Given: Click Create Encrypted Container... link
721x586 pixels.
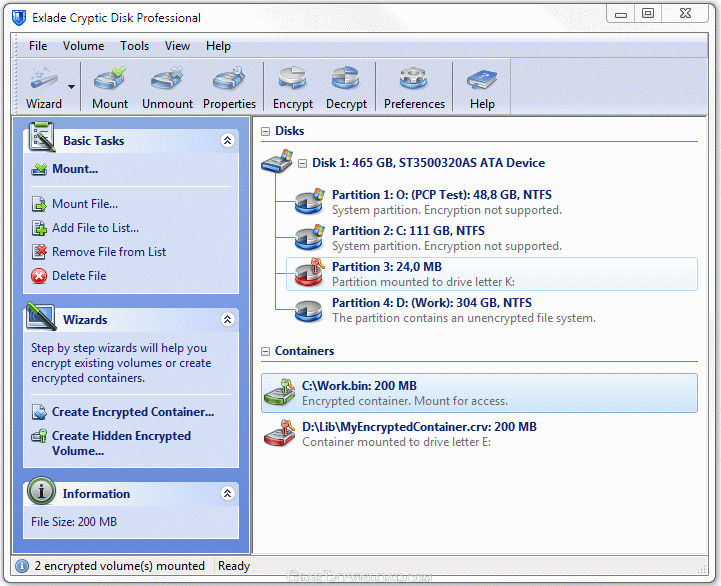Looking at the screenshot, I should pyautogui.click(x=133, y=412).
